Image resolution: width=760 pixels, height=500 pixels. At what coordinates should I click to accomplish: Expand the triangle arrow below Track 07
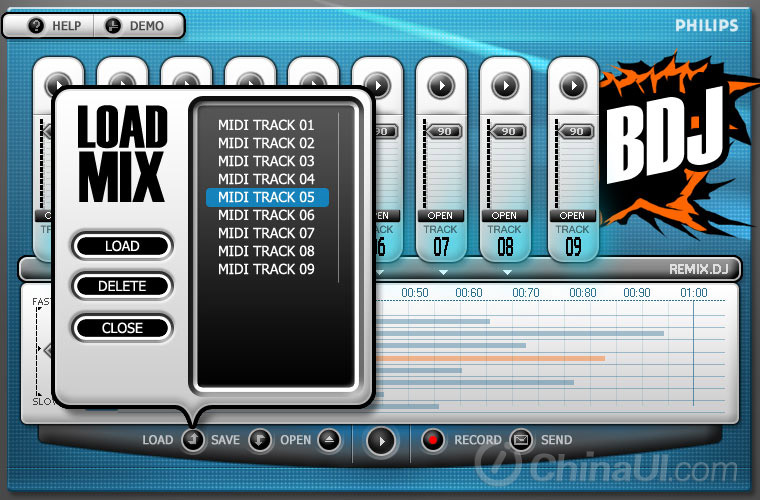tap(442, 272)
